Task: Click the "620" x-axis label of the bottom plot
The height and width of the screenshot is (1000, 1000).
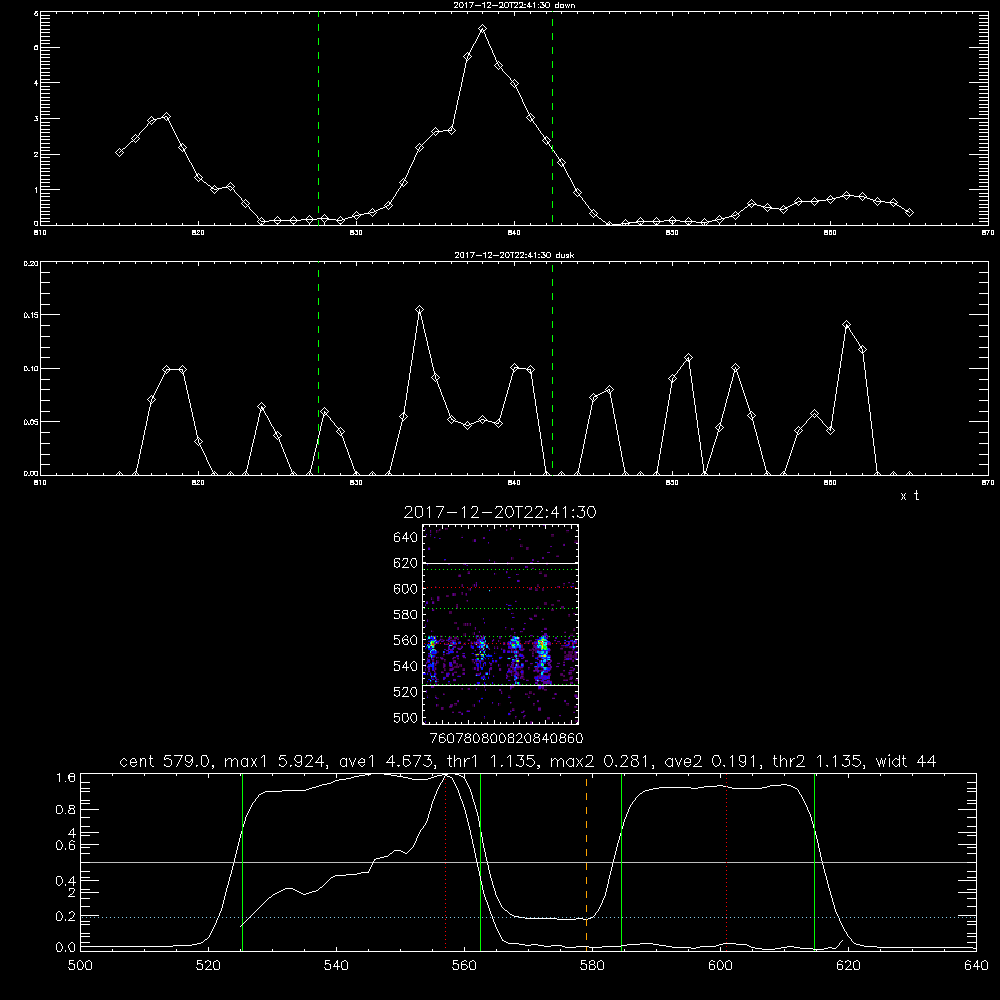Action: coord(848,966)
